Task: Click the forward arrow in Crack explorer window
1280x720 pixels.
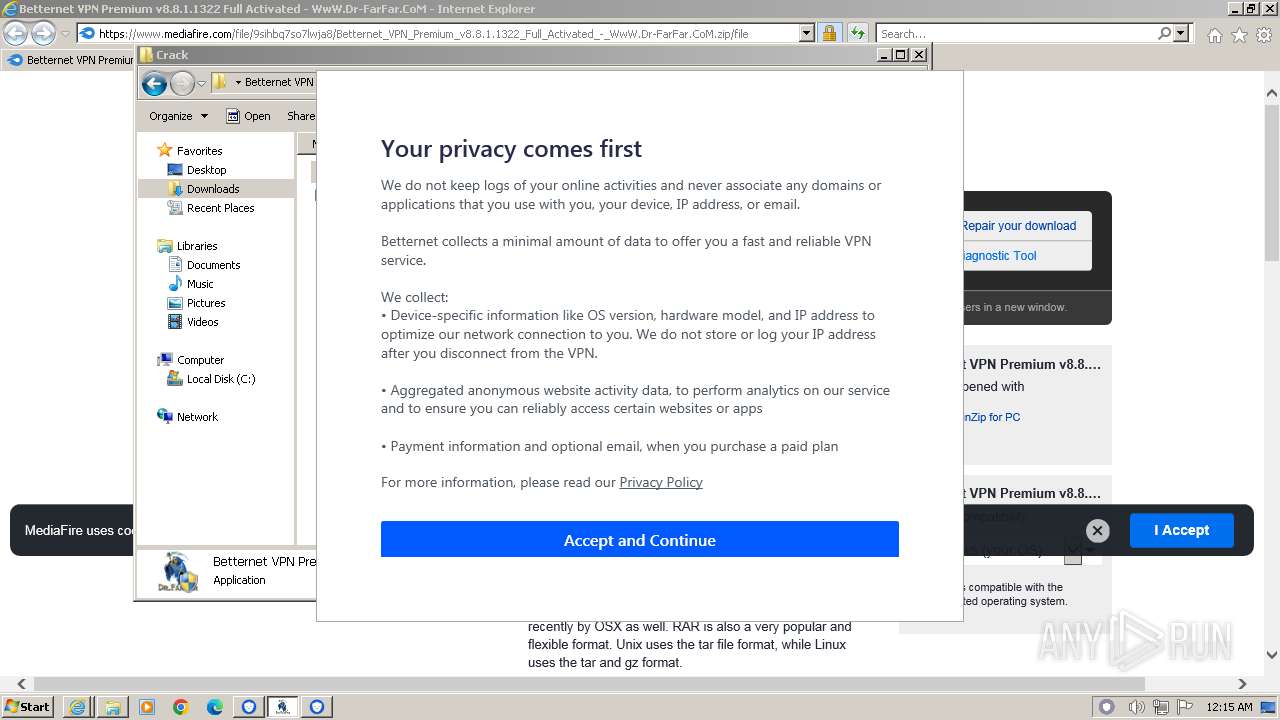Action: click(182, 83)
